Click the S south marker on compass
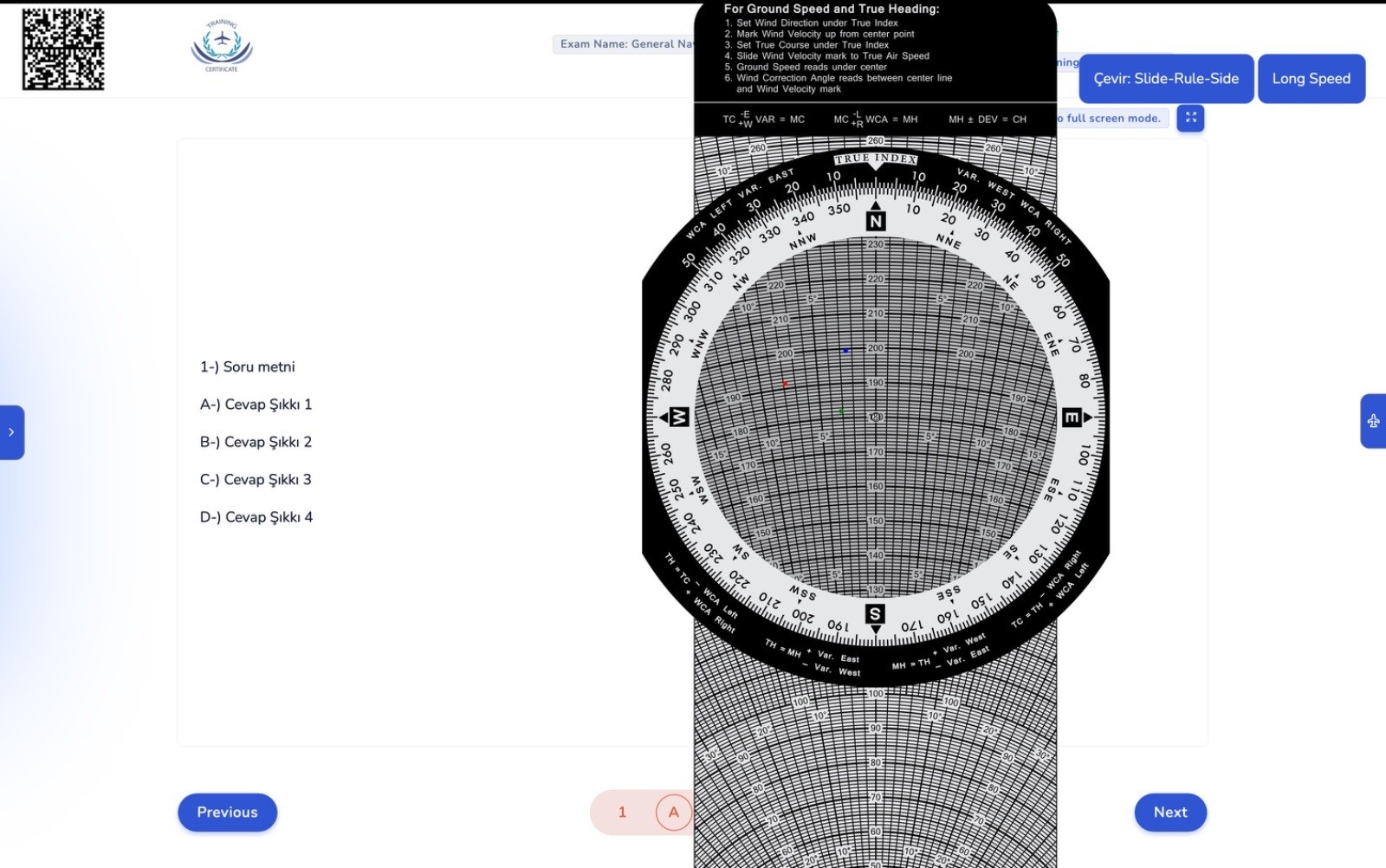 (875, 614)
